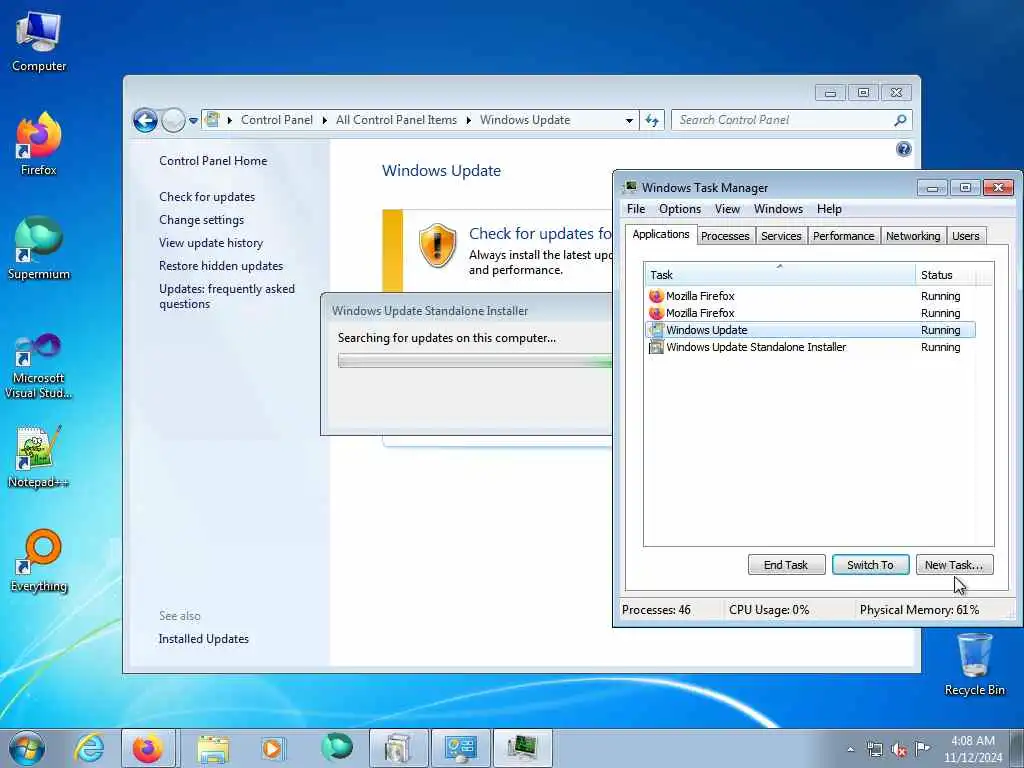Open the Task Manager Options menu
Viewport: 1024px width, 768px height.
tap(679, 209)
